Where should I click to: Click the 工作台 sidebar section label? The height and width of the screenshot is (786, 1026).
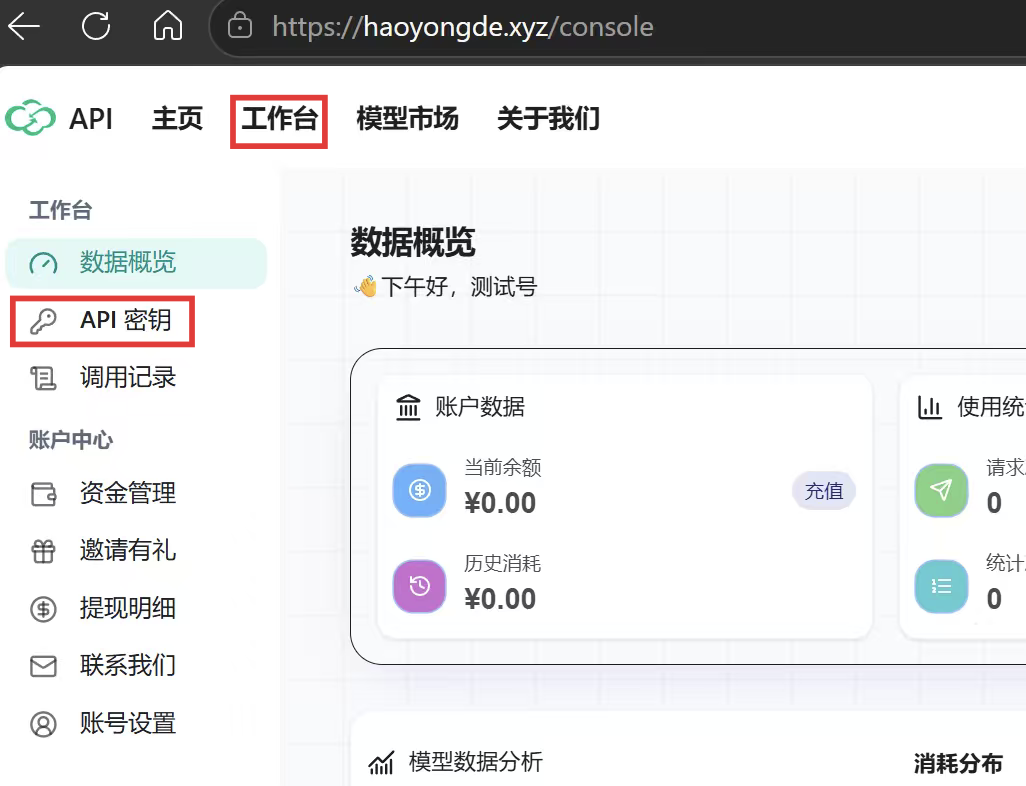pyautogui.click(x=60, y=211)
